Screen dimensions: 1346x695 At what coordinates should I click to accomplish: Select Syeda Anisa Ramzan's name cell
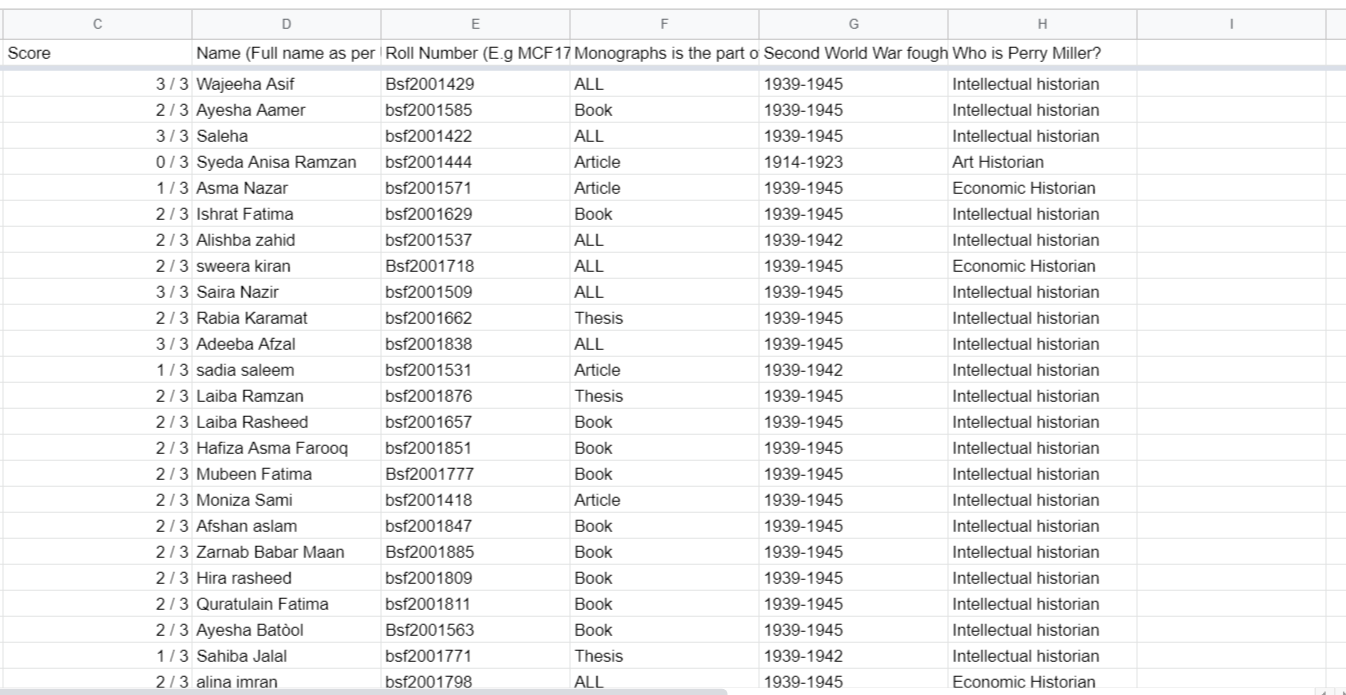click(x=286, y=162)
